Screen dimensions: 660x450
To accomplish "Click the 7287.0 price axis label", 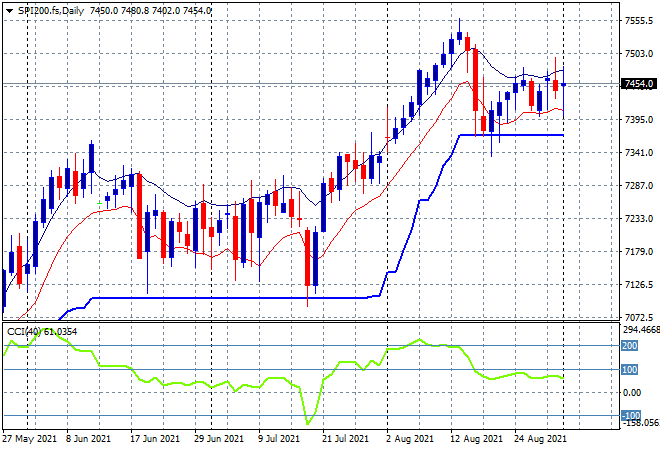I will point(639,186).
